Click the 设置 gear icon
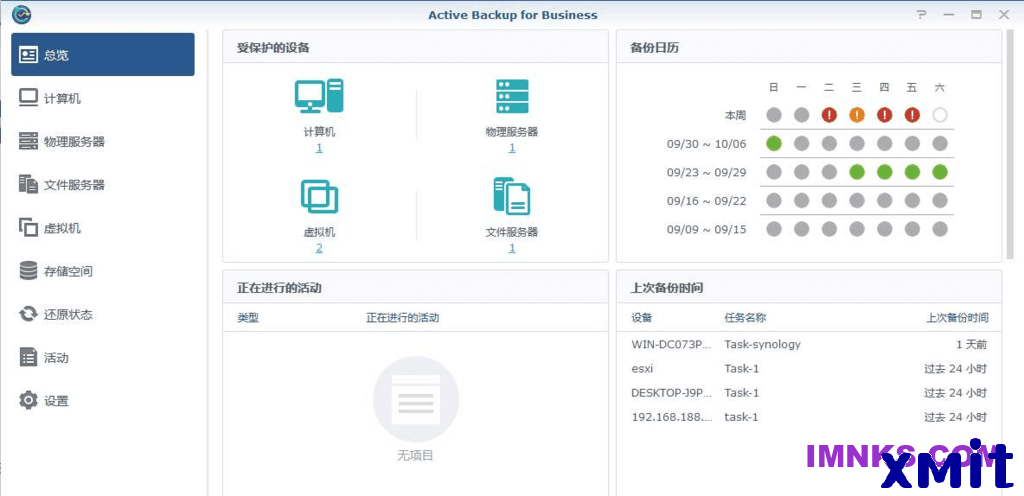 (28, 400)
